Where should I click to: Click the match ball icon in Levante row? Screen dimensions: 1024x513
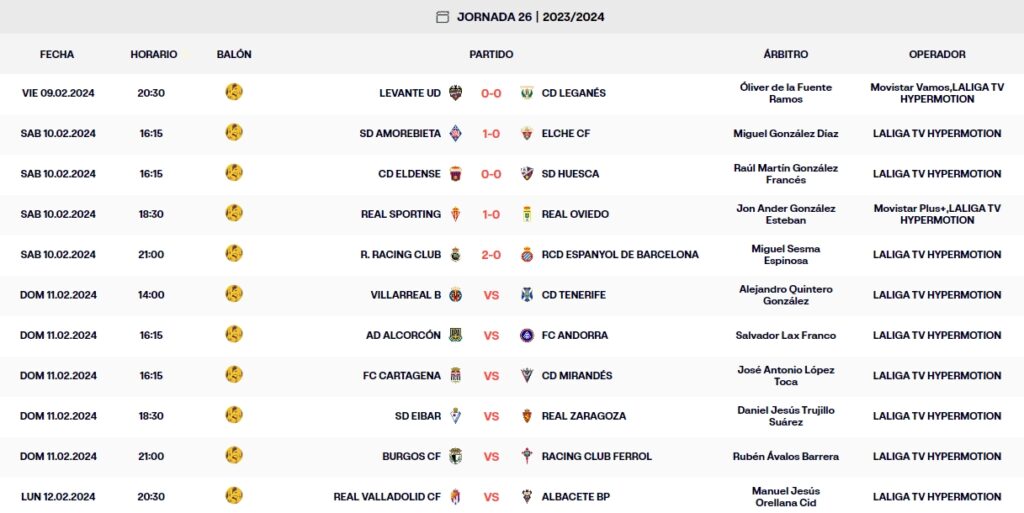234,92
